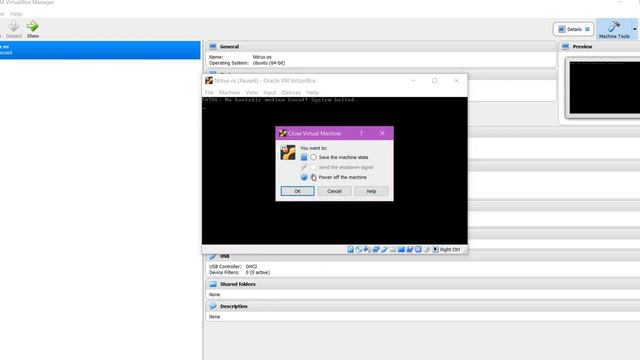Select Save the machine state radio option

click(313, 157)
